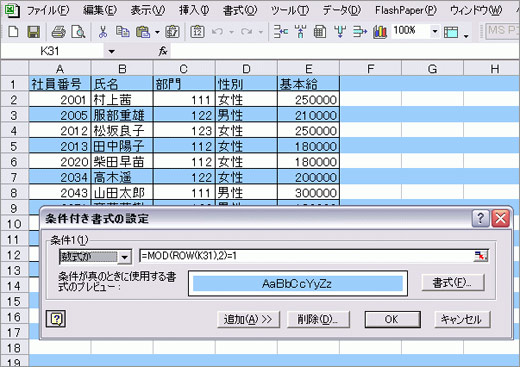Click the freeze panes window icon
520x367 pixels.
coord(451,32)
